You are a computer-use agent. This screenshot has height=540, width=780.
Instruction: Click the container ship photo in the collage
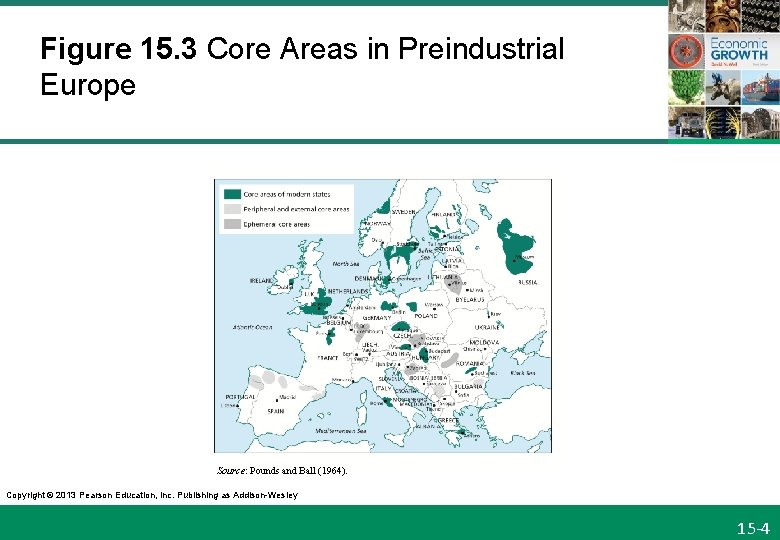(761, 87)
